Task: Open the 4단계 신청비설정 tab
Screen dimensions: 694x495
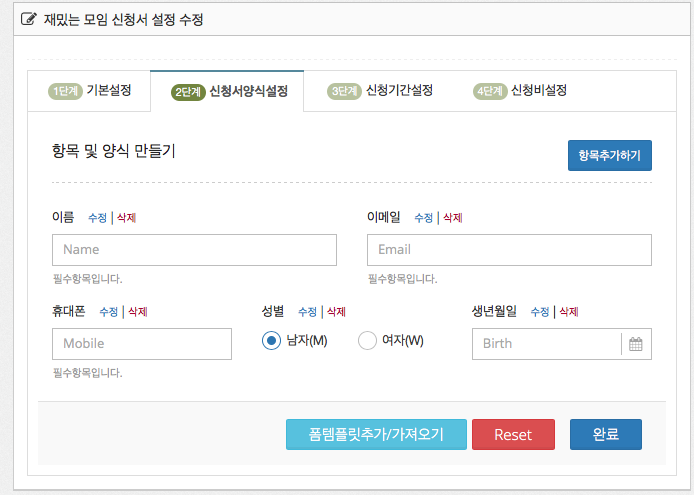Action: (x=520, y=91)
